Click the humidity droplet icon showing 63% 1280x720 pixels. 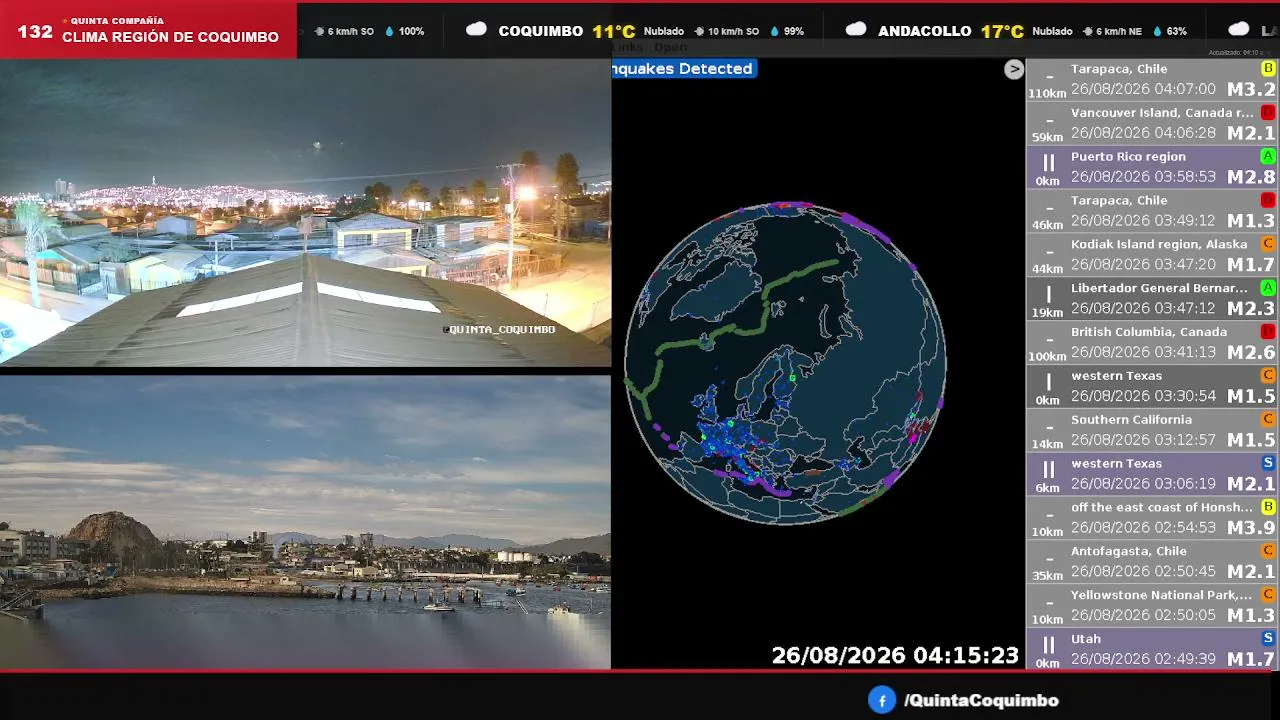coord(1157,31)
